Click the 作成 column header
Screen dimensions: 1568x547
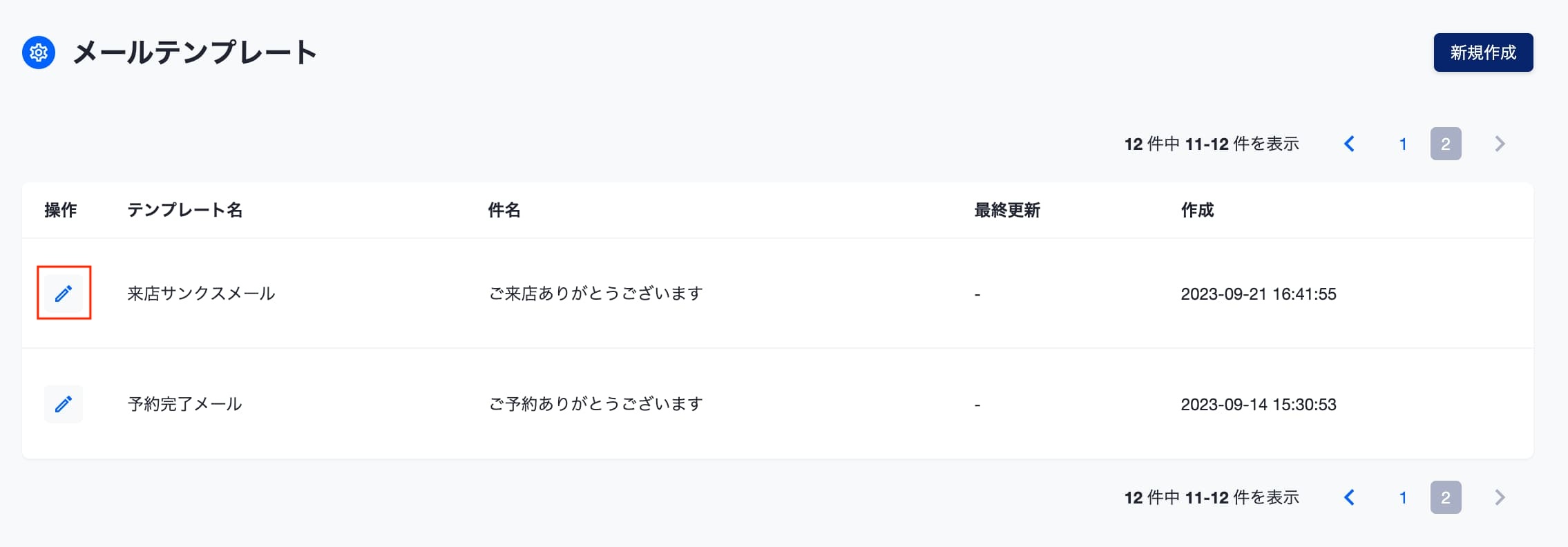[x=1197, y=210]
